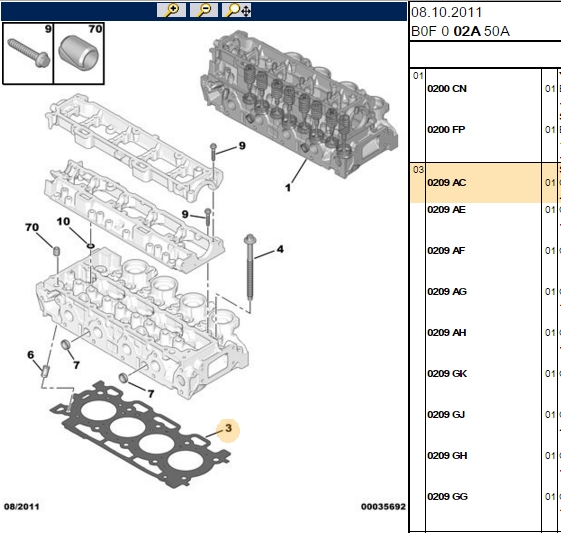Click the diagram reference 00035692

383,507
